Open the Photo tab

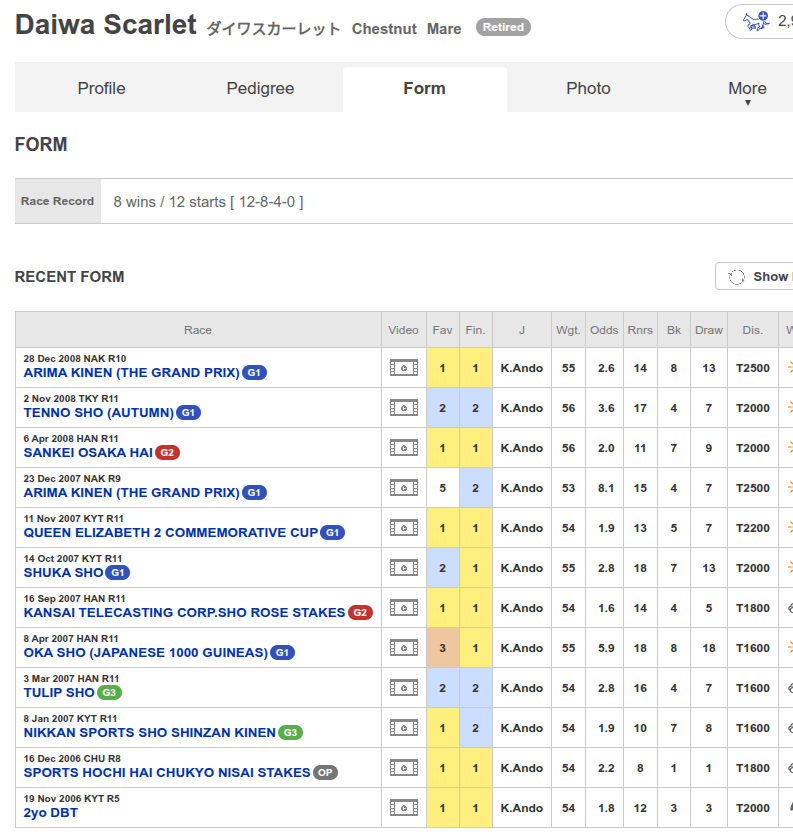point(588,88)
